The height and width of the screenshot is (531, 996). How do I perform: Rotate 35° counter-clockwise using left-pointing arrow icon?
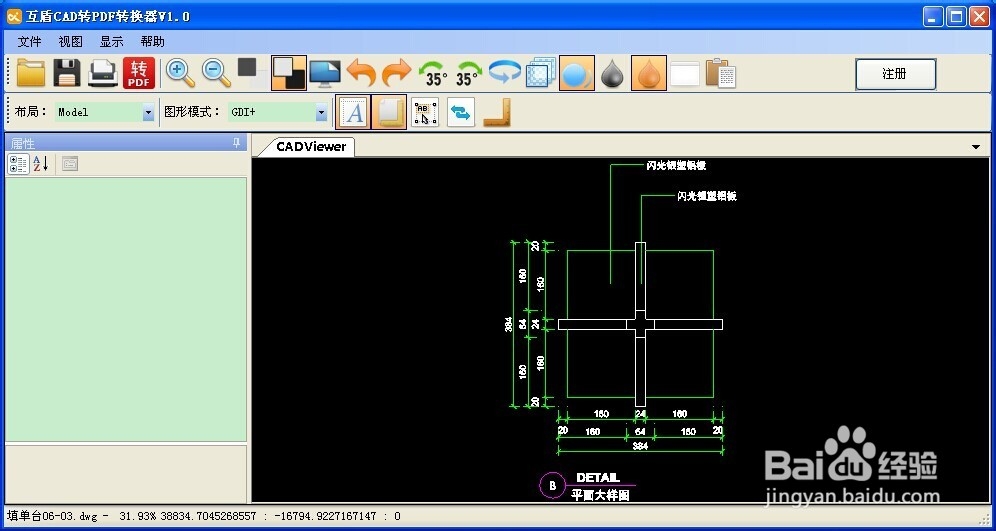[433, 73]
